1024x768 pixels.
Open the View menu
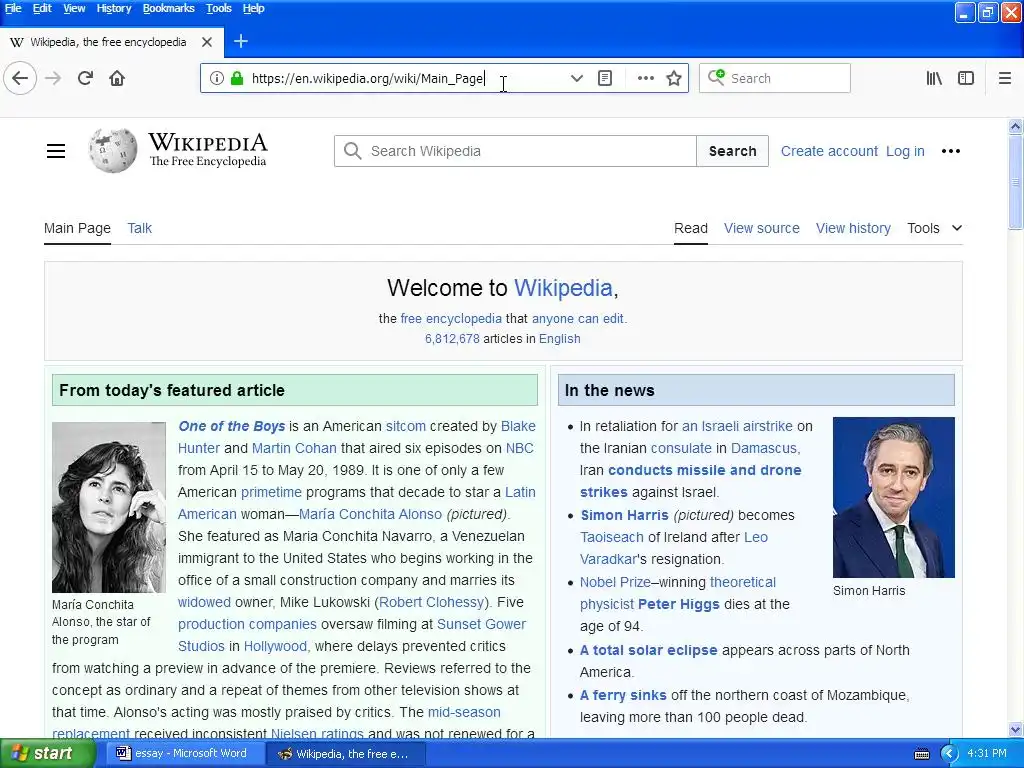click(74, 8)
